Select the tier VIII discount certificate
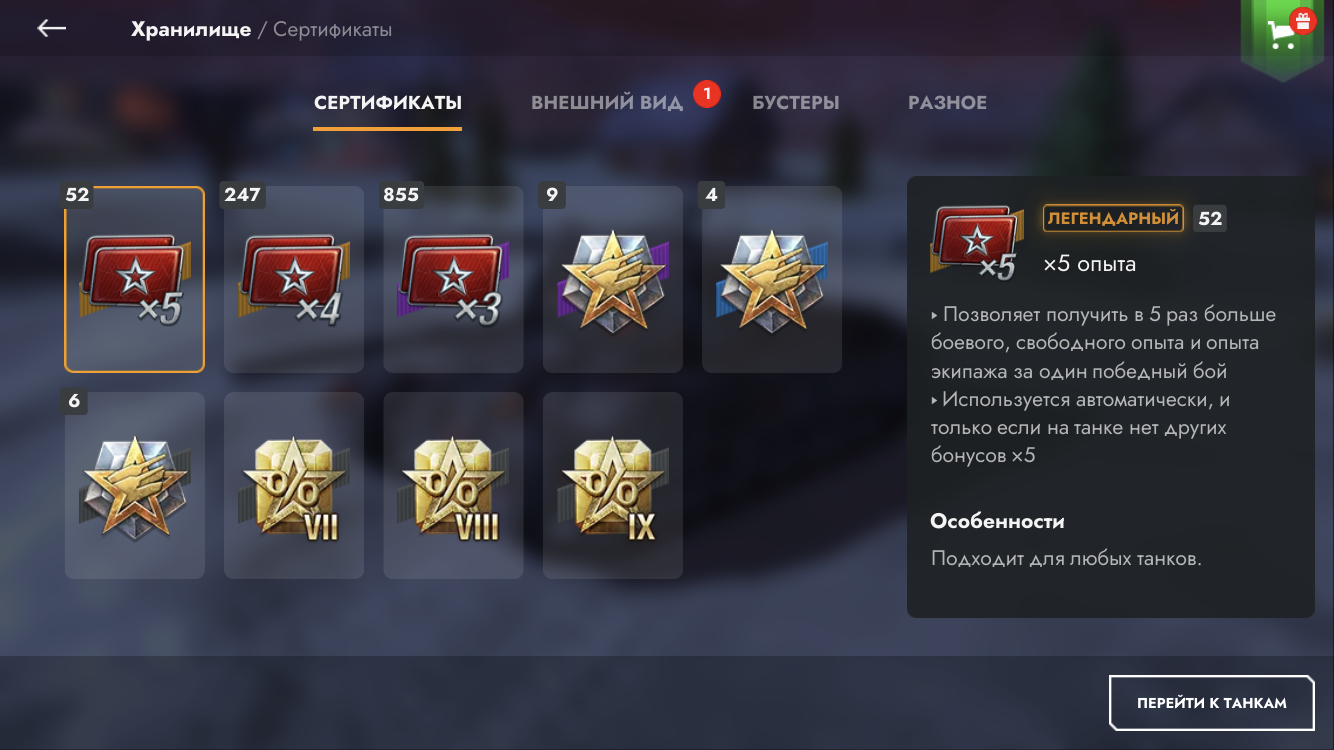Image resolution: width=1334 pixels, height=750 pixels. (x=453, y=485)
